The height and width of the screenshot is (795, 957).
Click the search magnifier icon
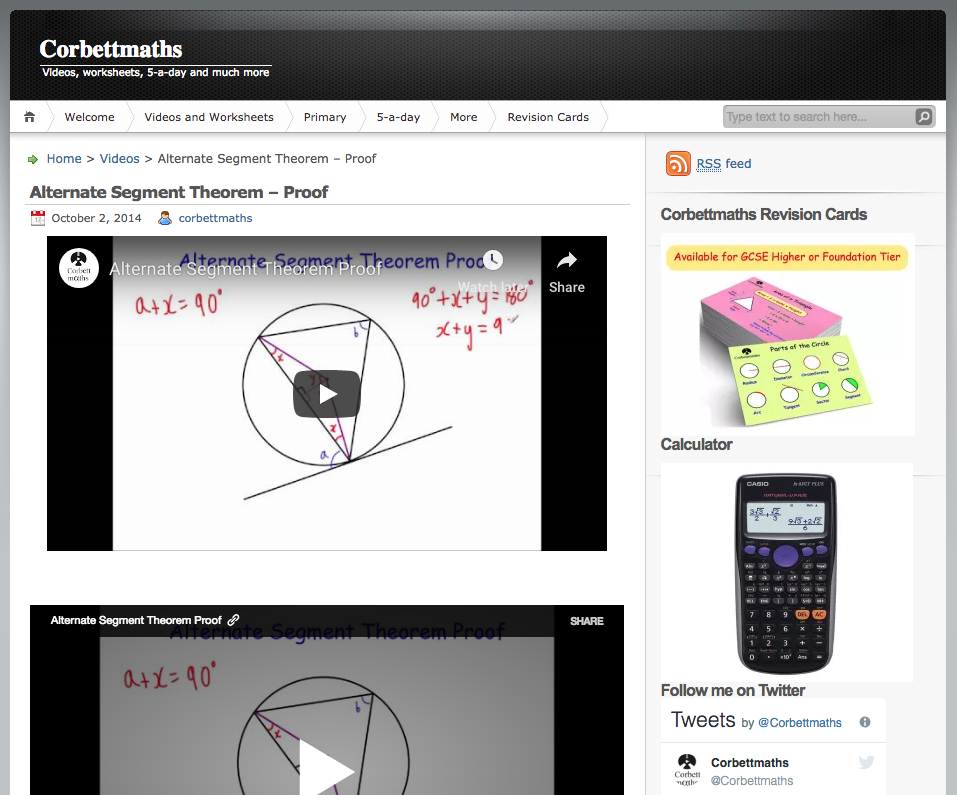click(923, 117)
